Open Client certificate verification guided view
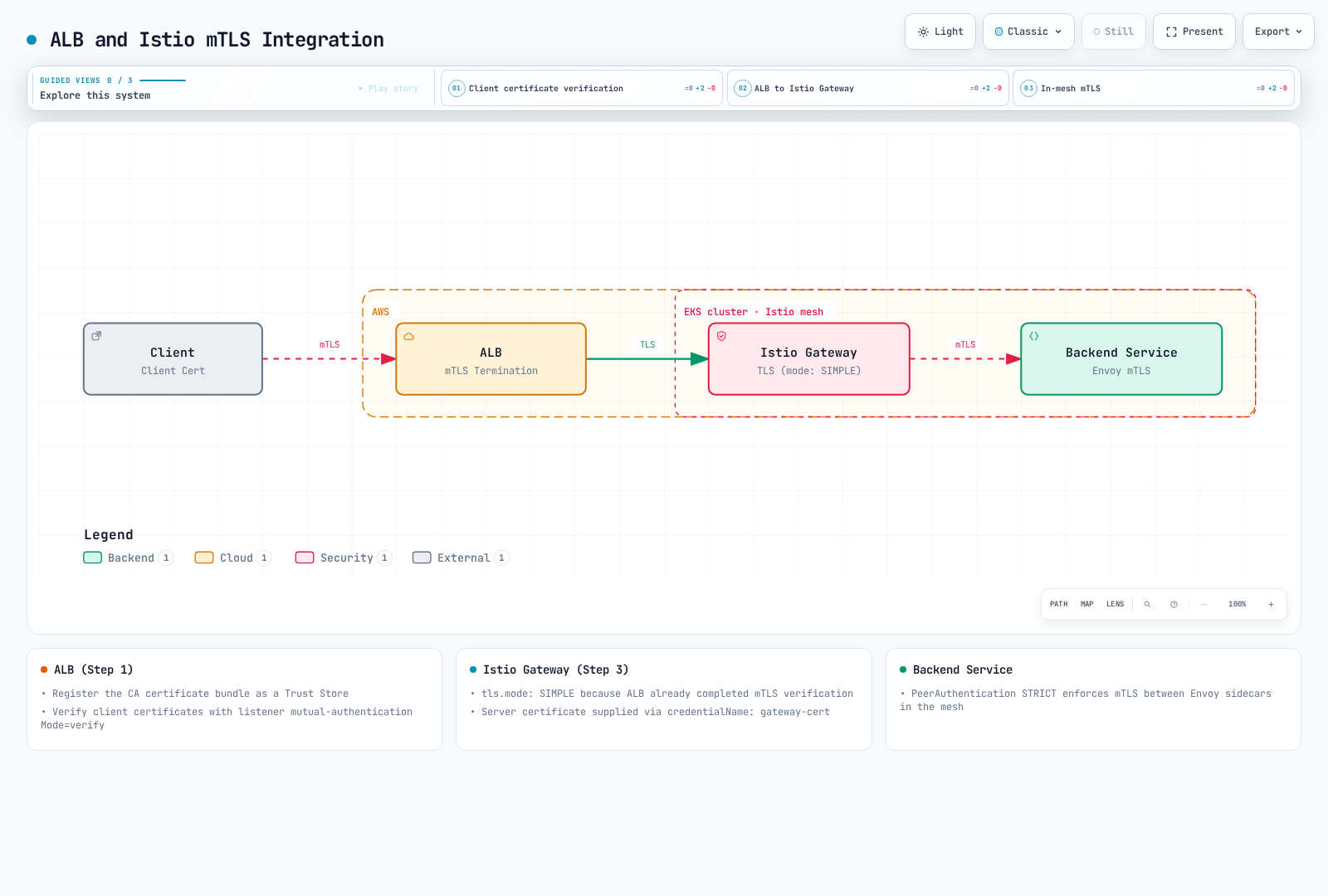Image resolution: width=1328 pixels, height=896 pixels. (x=582, y=88)
